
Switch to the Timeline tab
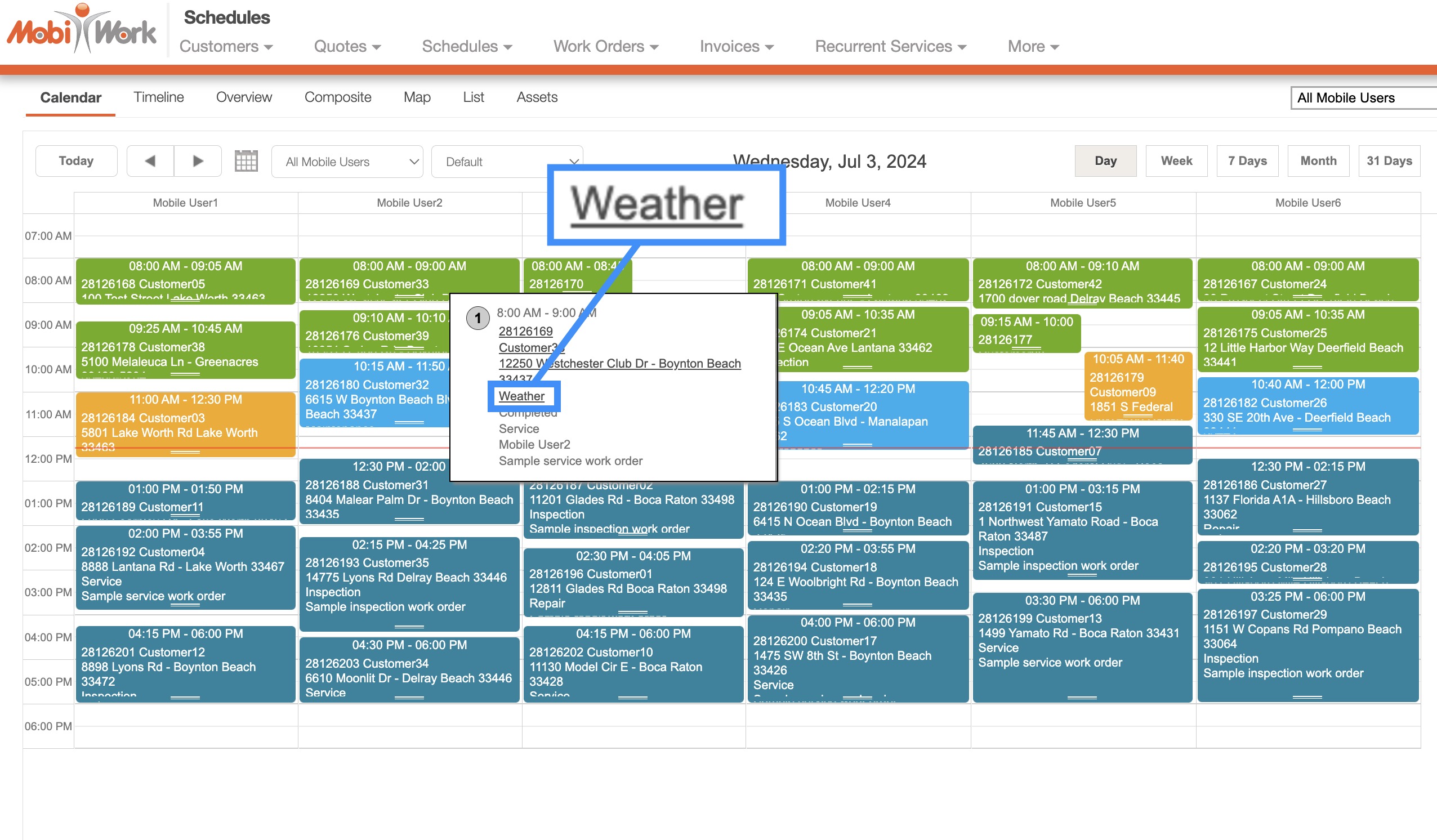pyautogui.click(x=159, y=97)
